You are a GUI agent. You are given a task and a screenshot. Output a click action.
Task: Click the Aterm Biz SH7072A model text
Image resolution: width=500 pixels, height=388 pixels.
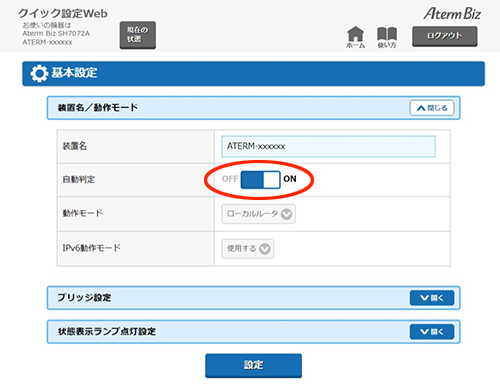pos(56,33)
